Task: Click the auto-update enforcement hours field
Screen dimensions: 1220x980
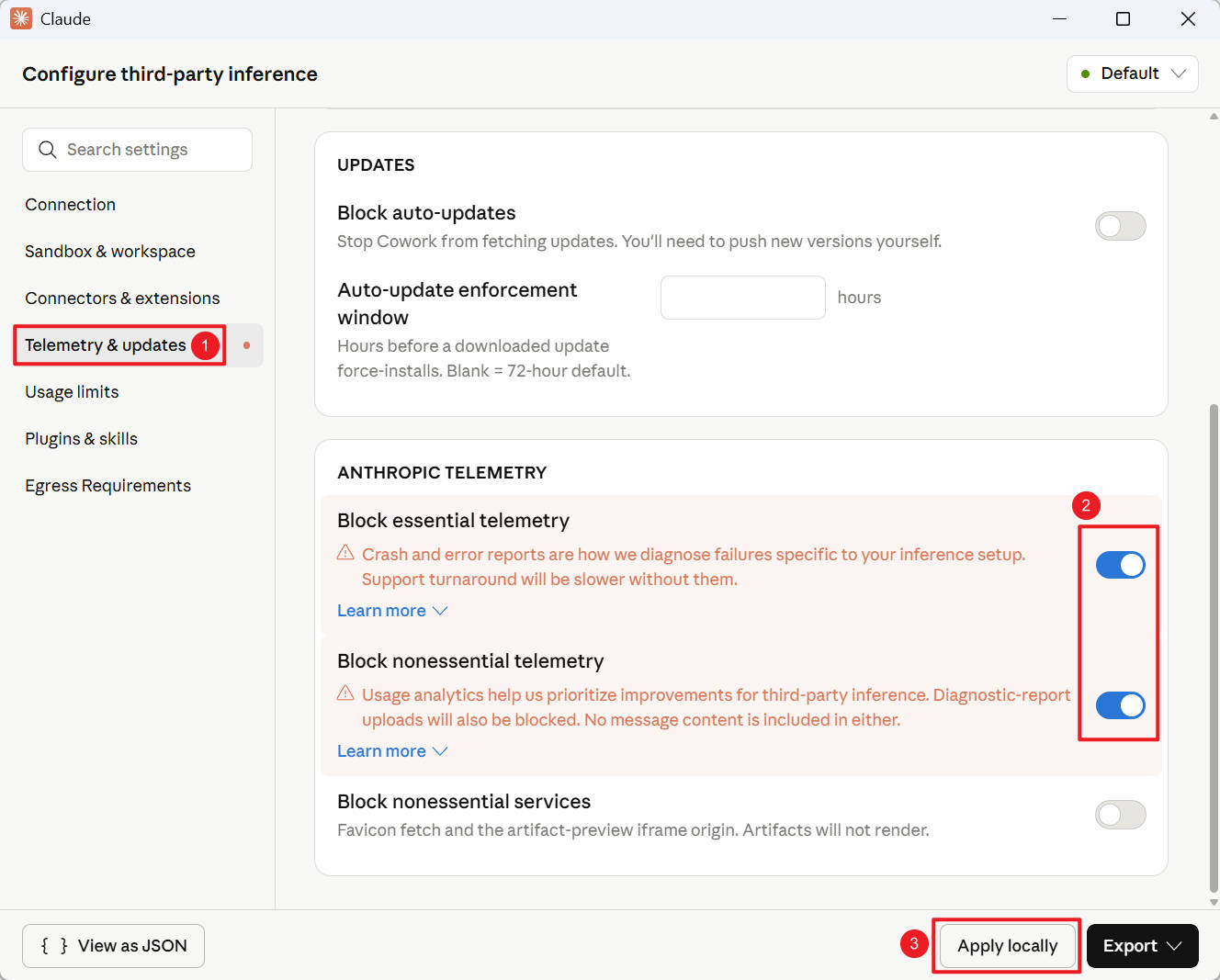Action: pos(742,298)
